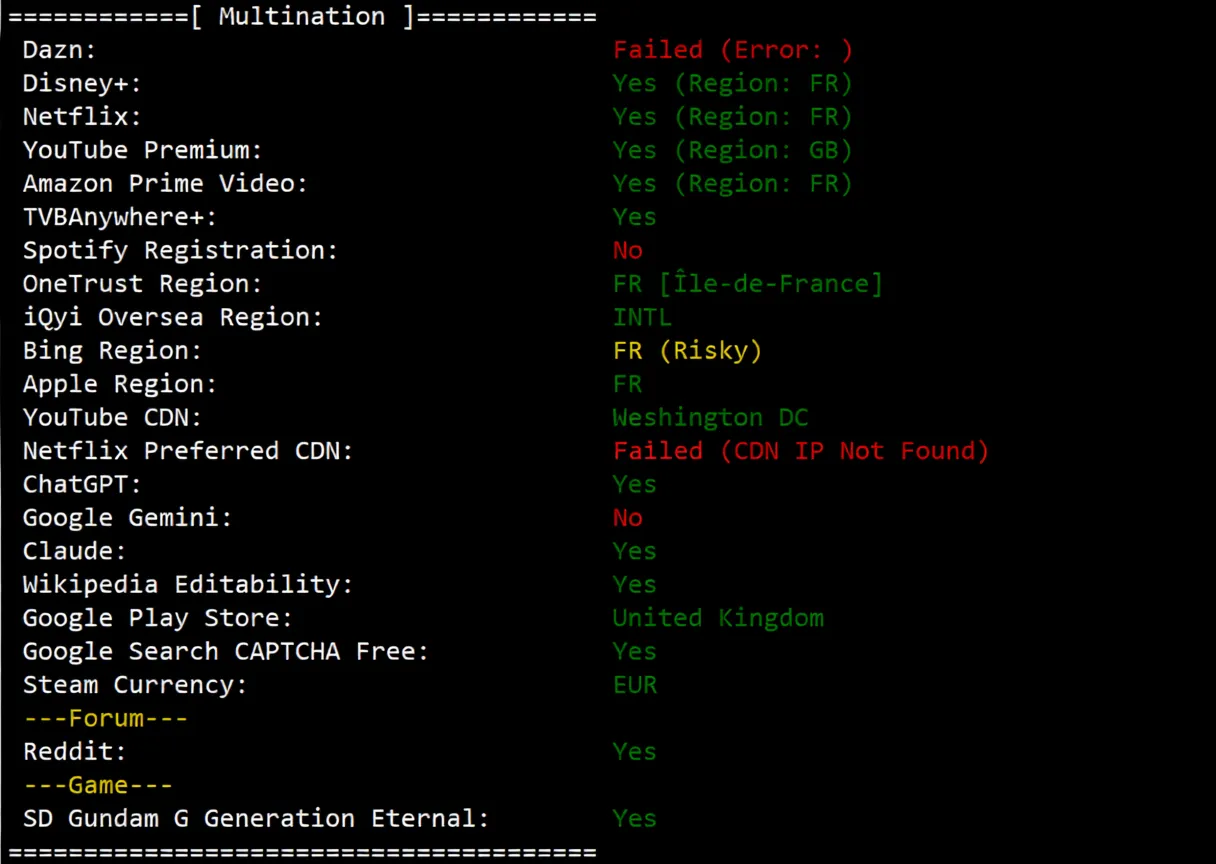Click the SD Gundam G Generation Eternal label
Screen dimensions: 1216x864
click(x=256, y=818)
